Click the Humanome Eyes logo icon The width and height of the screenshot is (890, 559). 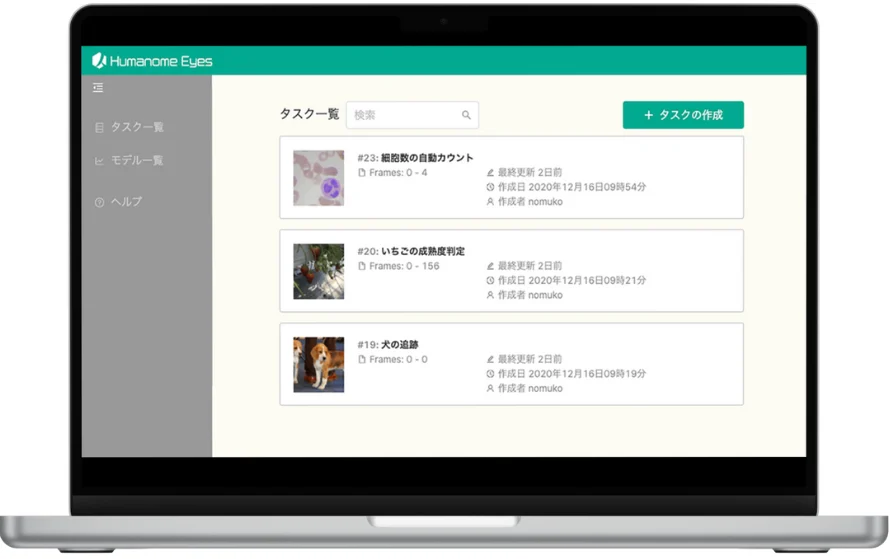coord(99,61)
